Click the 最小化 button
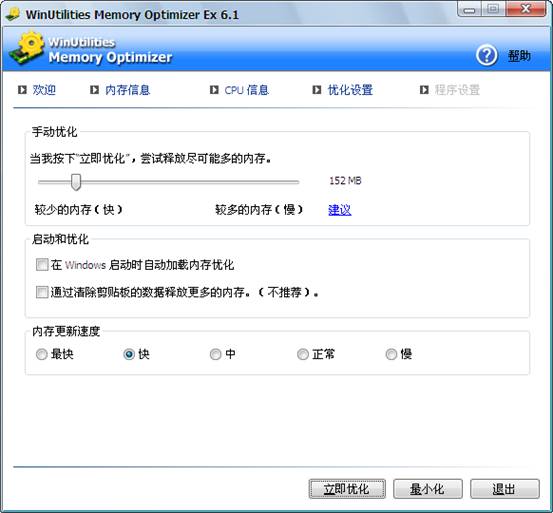 427,489
